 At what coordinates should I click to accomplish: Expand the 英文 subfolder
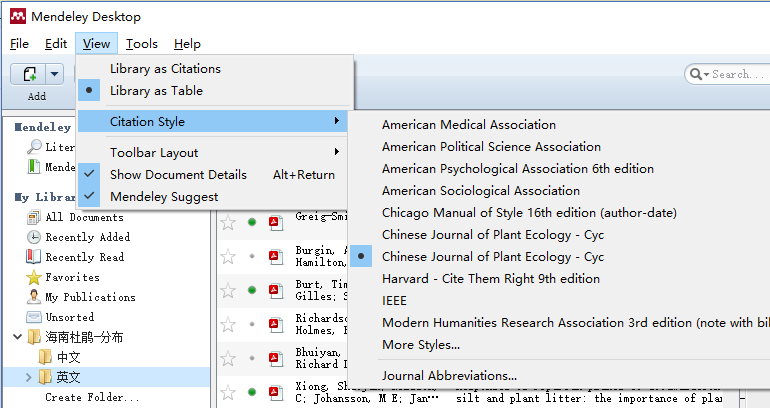pos(28,377)
